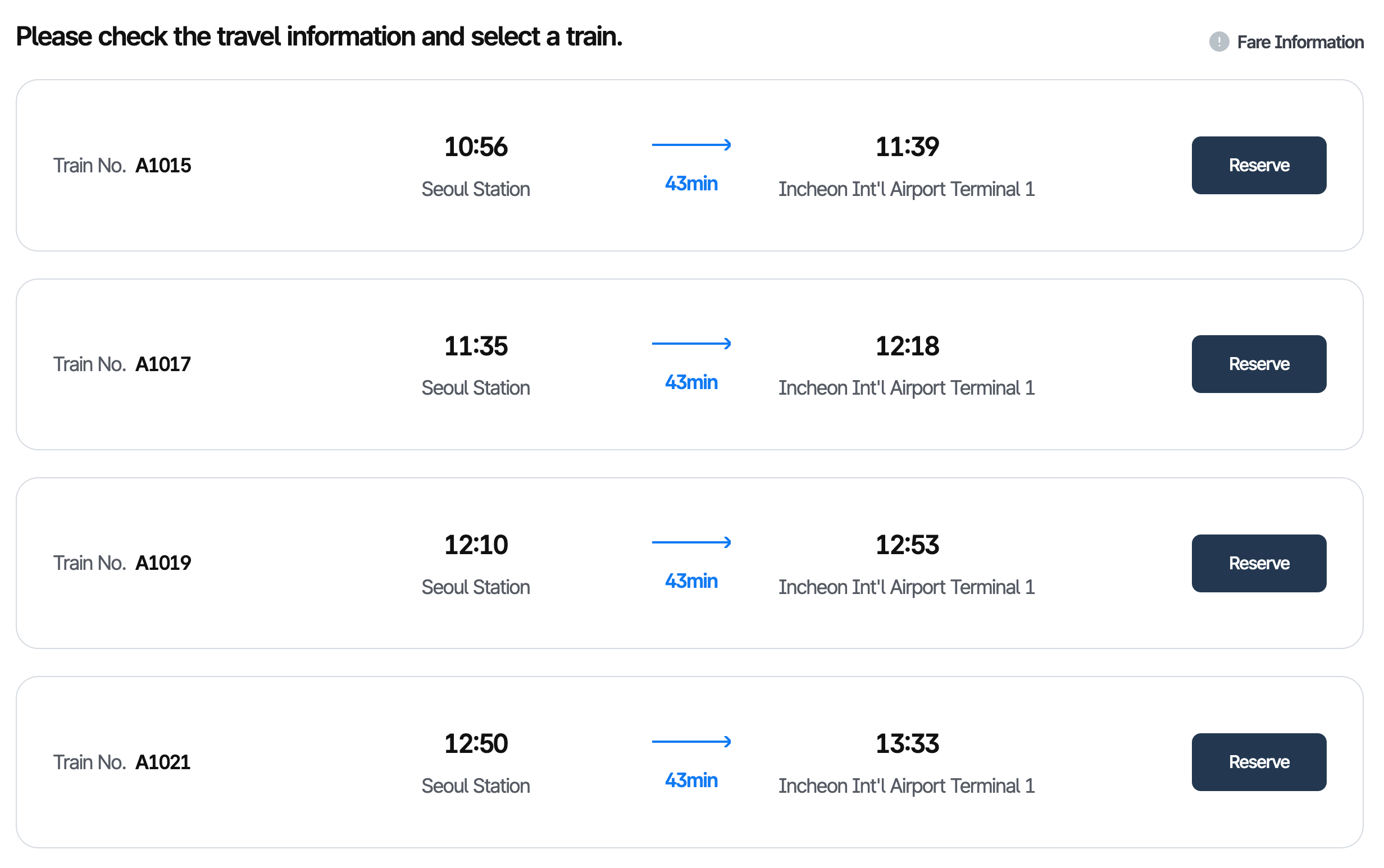Image resolution: width=1384 pixels, height=868 pixels.
Task: Reserve train A1019 departing at 12:10
Action: pos(1259,563)
